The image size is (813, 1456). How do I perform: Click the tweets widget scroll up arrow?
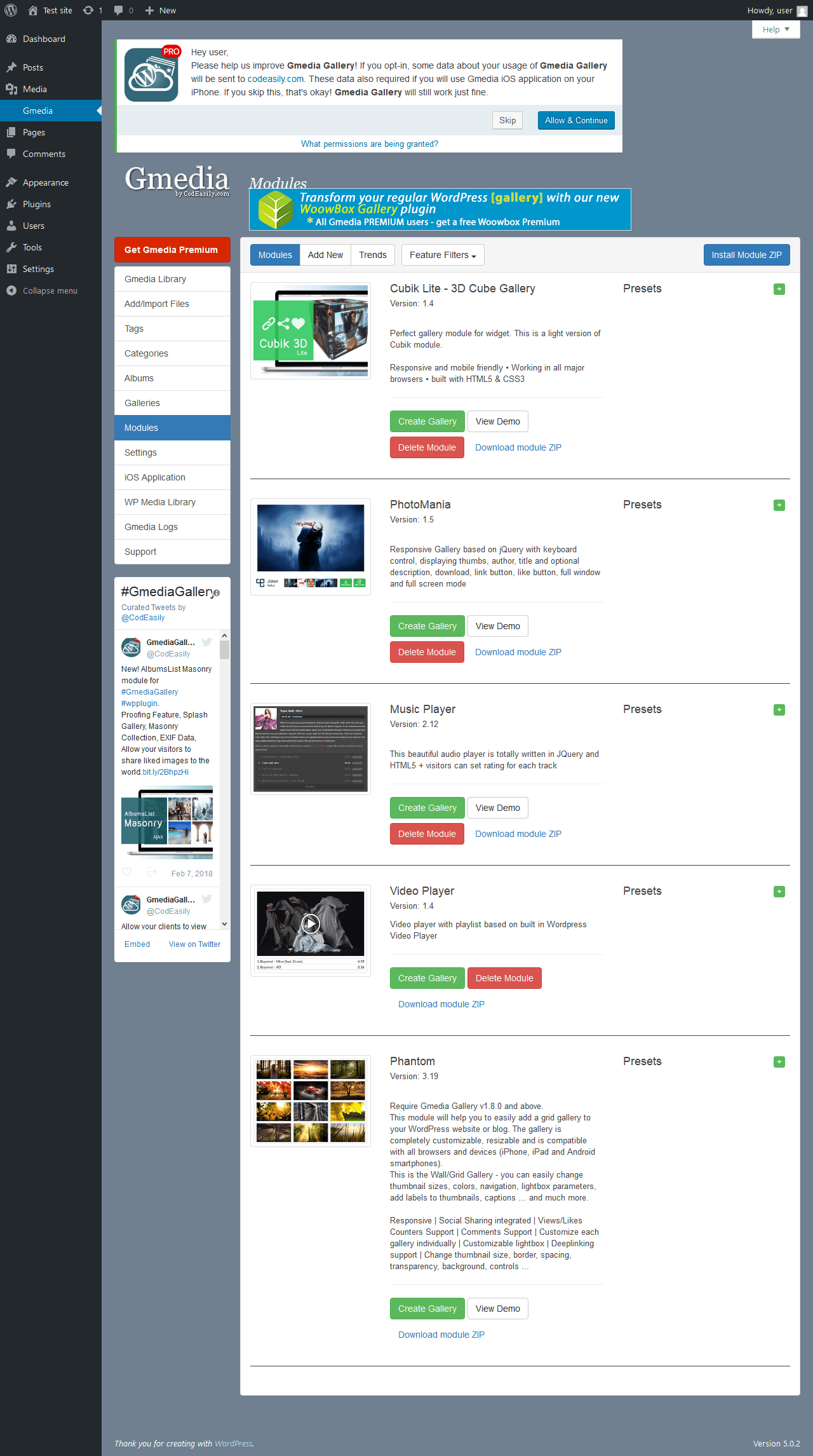pos(224,636)
